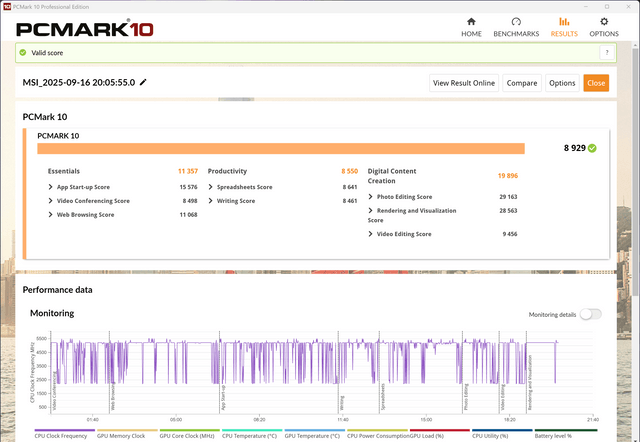This screenshot has width=640, height=442.
Task: Click the pencil icon to rename result
Action: click(143, 82)
